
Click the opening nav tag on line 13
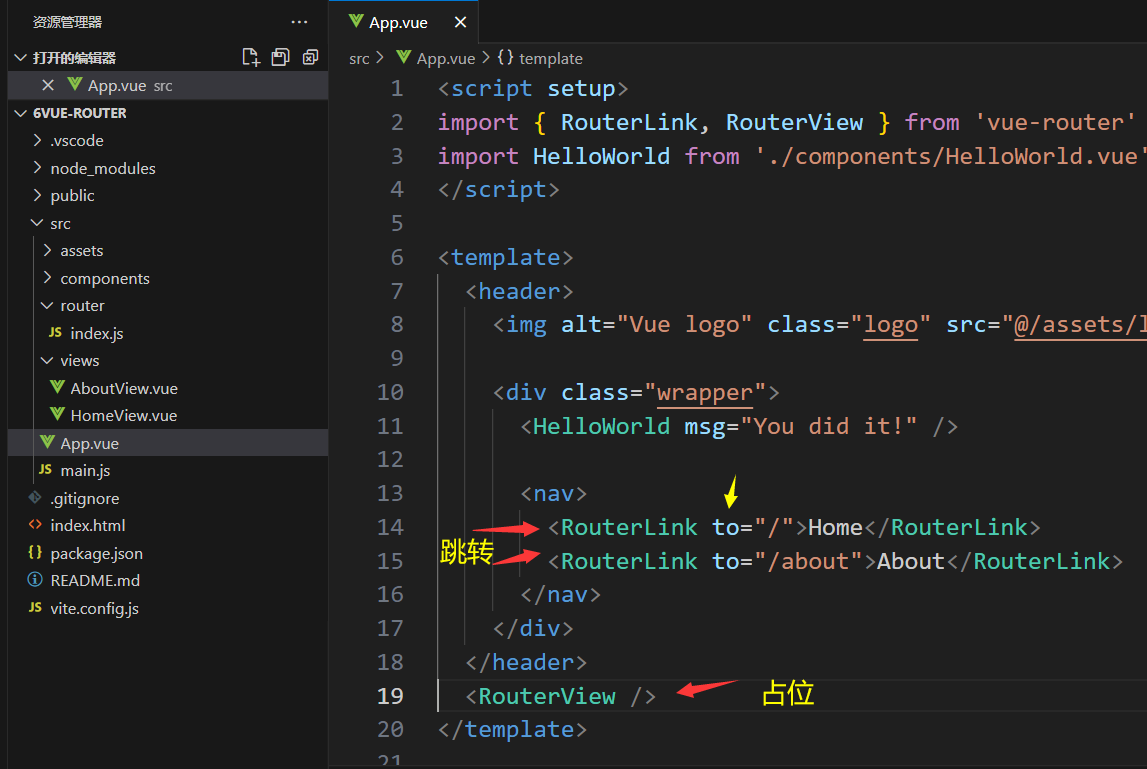tap(554, 493)
